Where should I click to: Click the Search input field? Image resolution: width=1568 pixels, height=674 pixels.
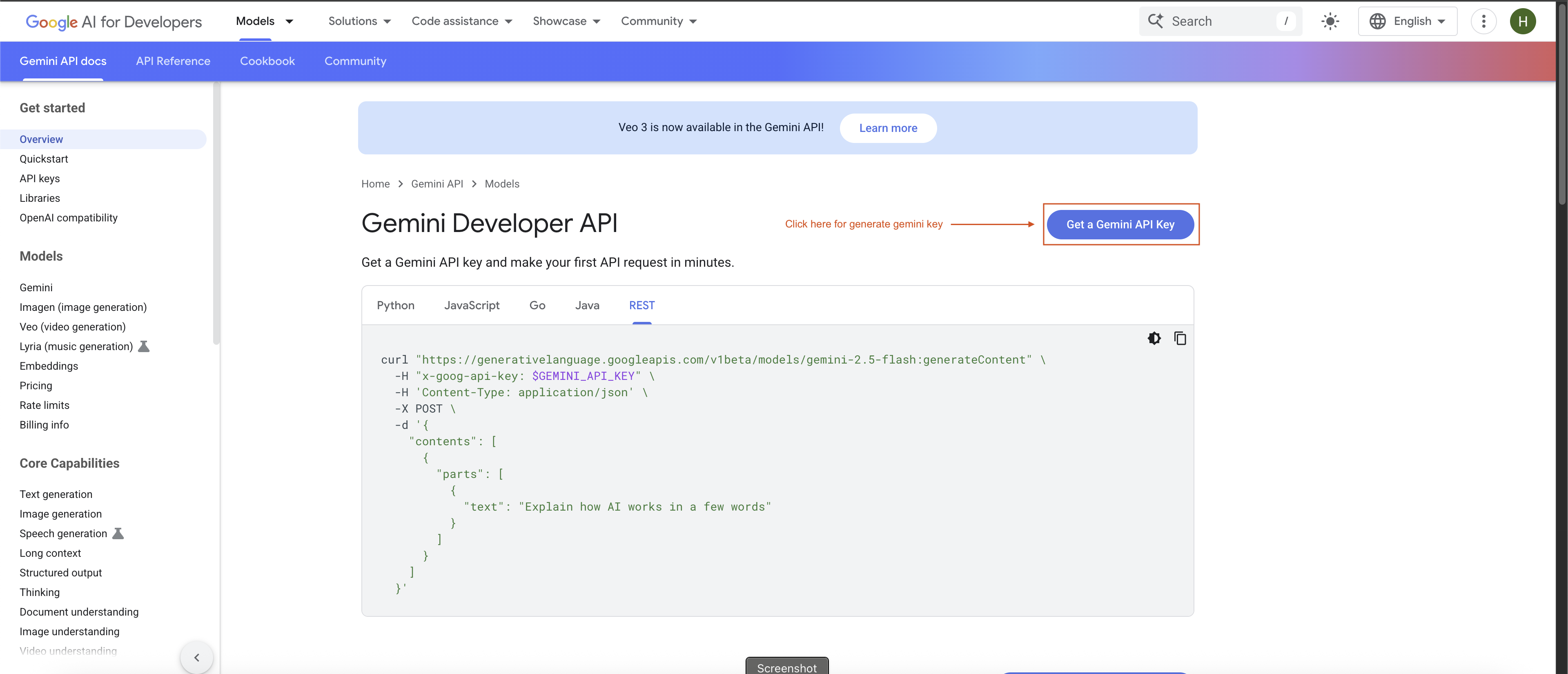pyautogui.click(x=1221, y=21)
